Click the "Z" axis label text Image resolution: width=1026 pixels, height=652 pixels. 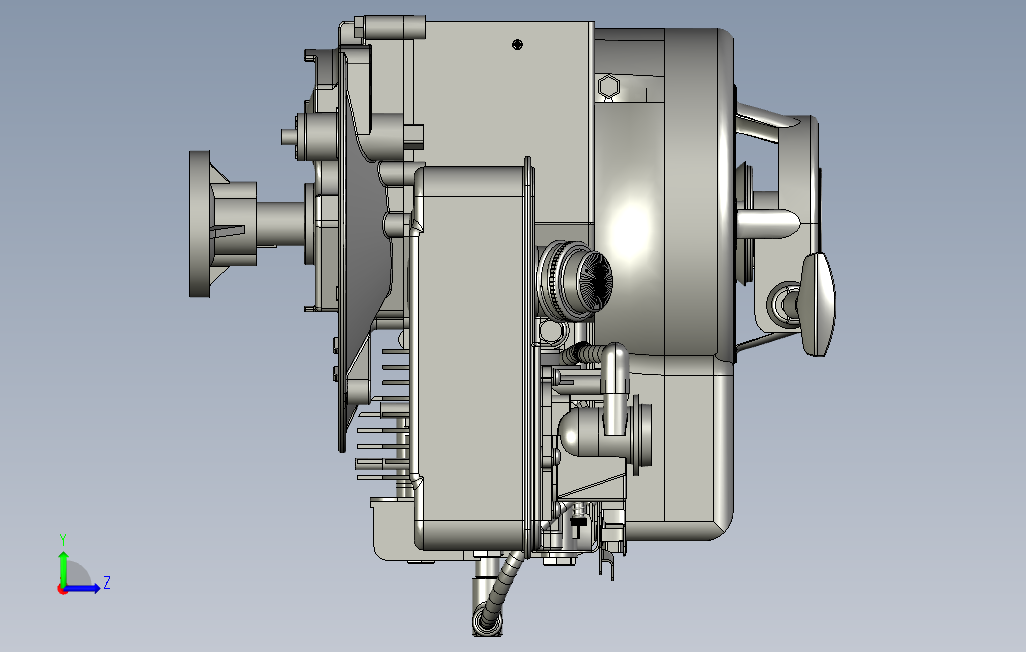[107, 582]
